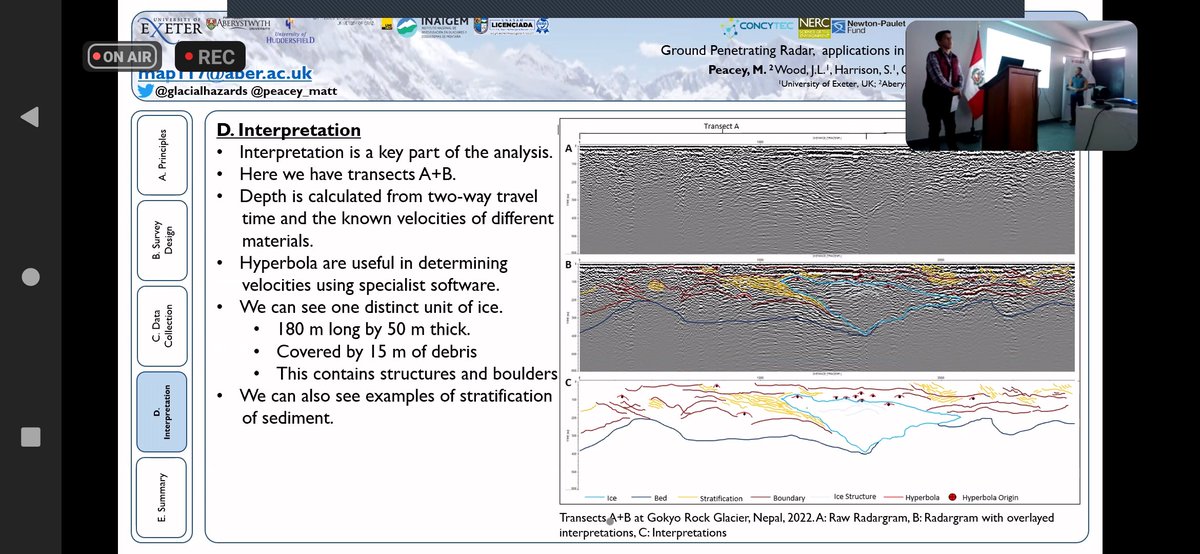The width and height of the screenshot is (1200, 554).
Task: Click the Aberystwyth University logo
Action: 236,23
